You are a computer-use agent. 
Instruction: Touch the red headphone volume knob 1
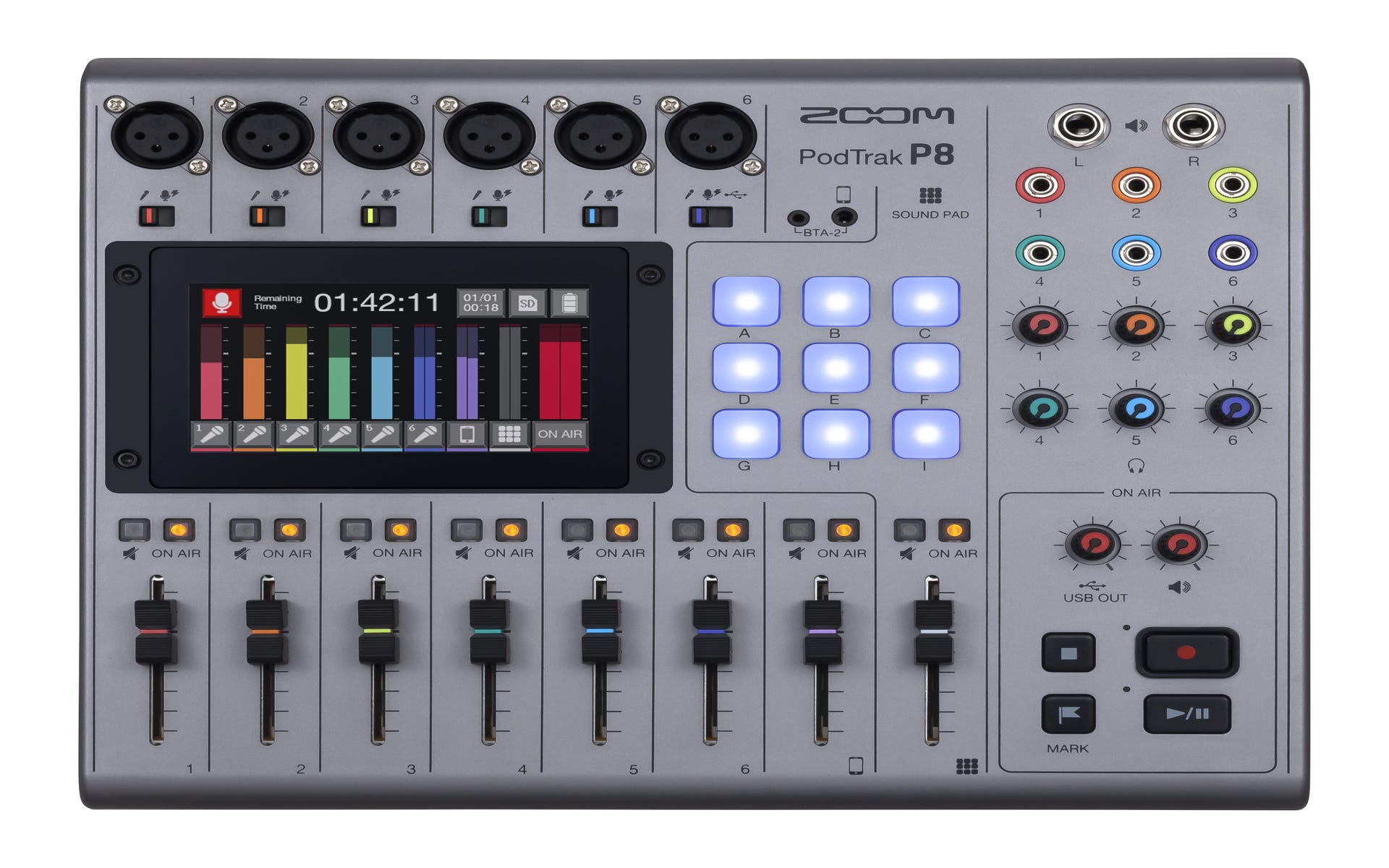point(1040,325)
